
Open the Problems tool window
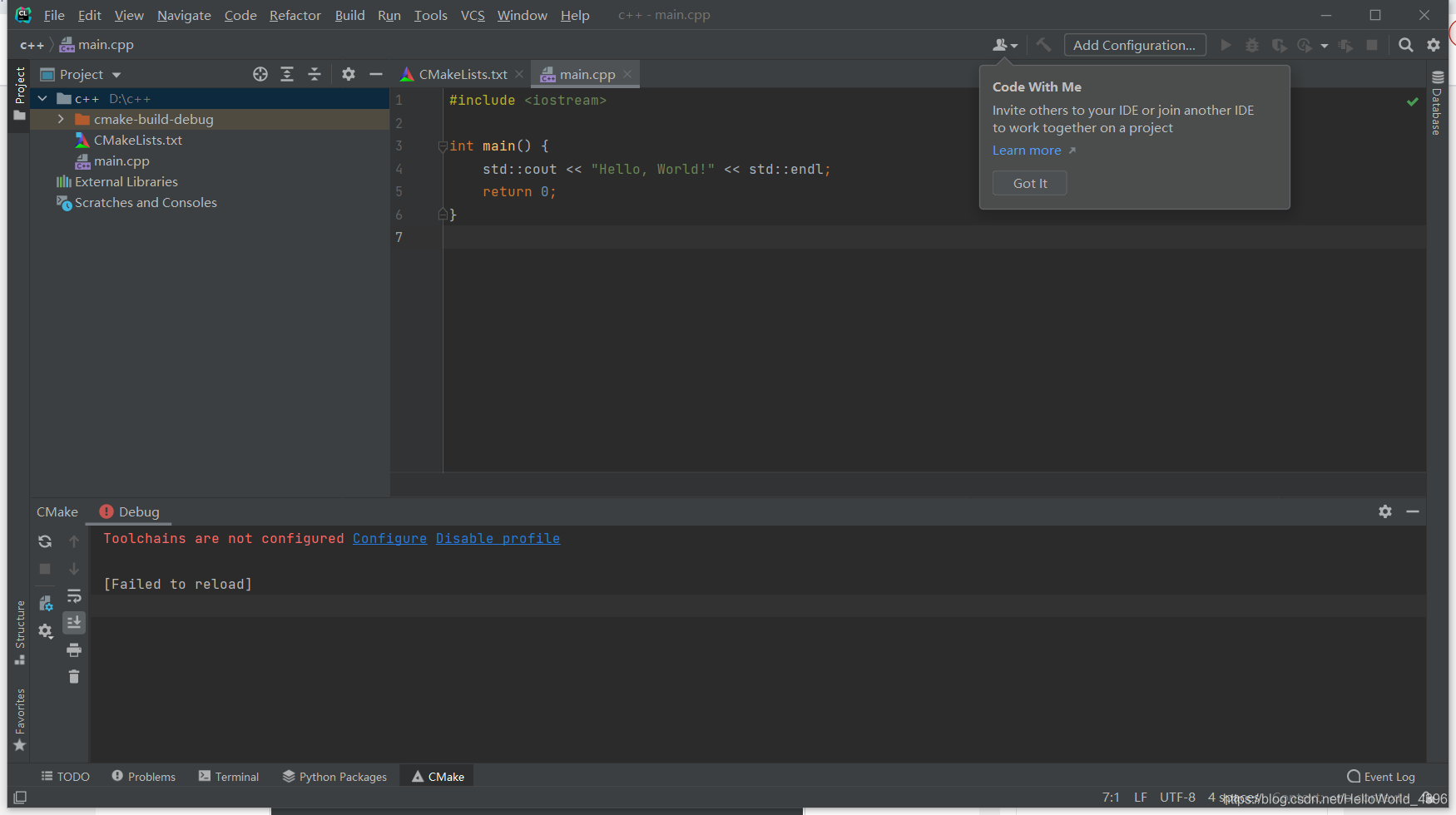tap(143, 777)
